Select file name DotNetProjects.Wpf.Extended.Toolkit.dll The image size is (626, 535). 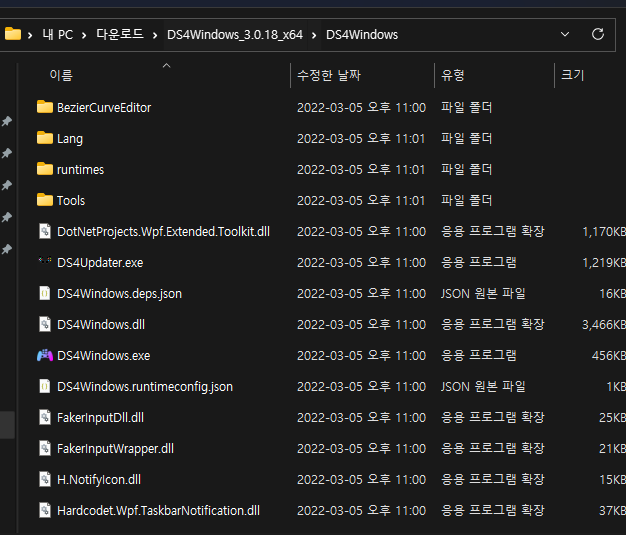(163, 232)
